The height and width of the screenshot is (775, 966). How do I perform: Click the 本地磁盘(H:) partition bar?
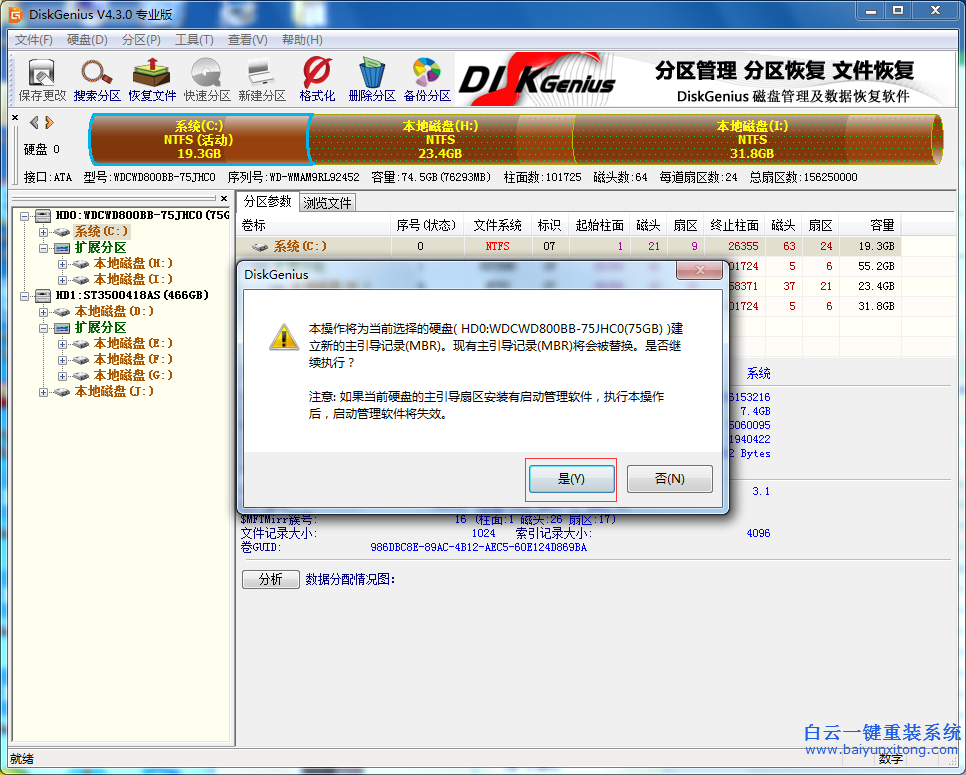(x=440, y=140)
